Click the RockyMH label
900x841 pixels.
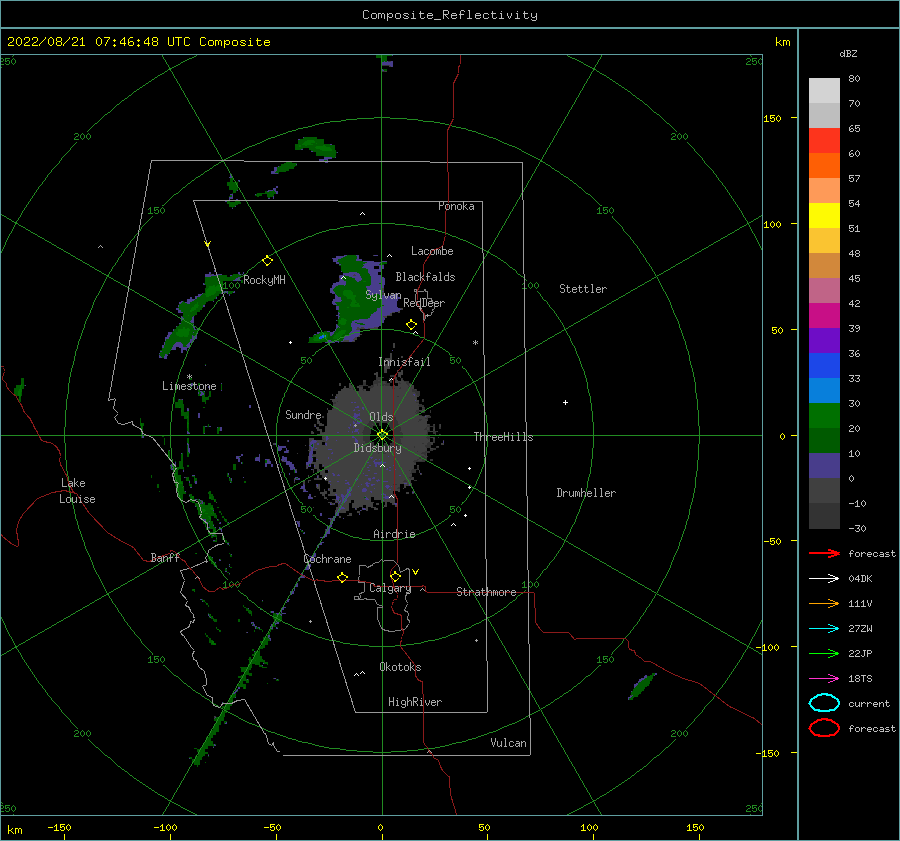pyautogui.click(x=264, y=280)
